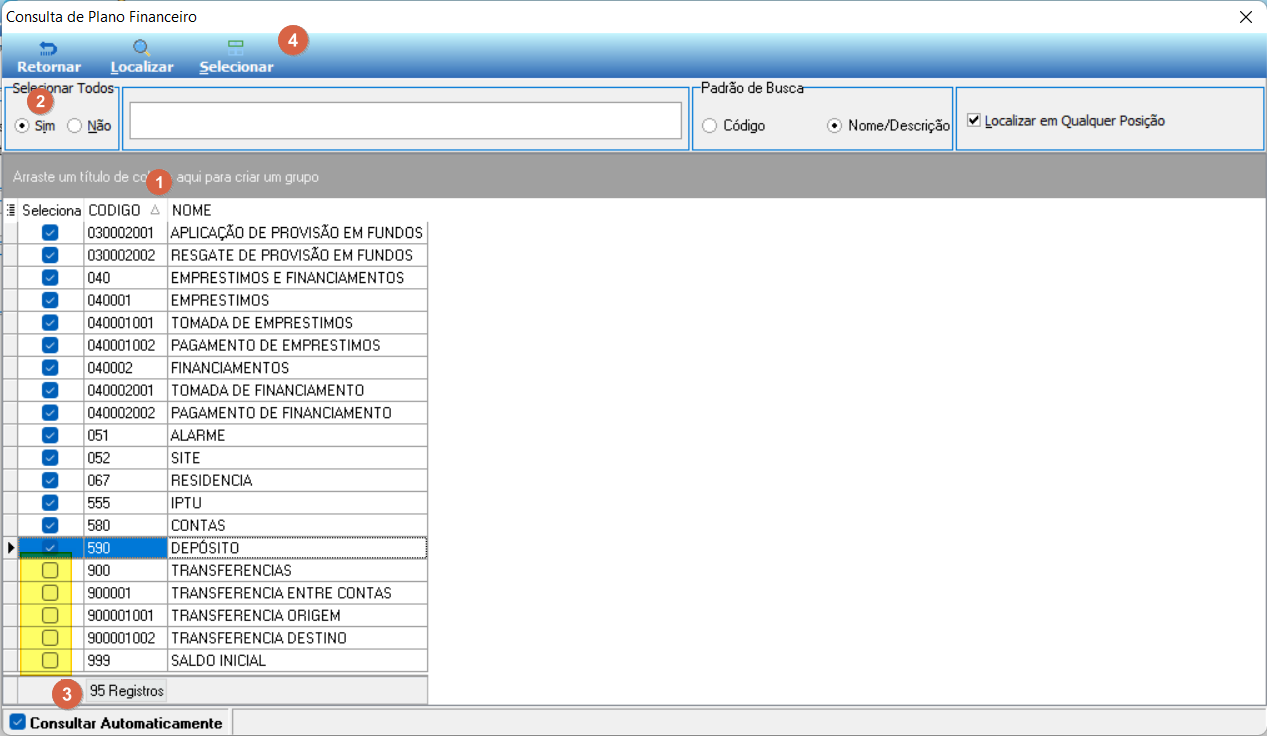Uncheck the box for ALARME row

point(50,435)
